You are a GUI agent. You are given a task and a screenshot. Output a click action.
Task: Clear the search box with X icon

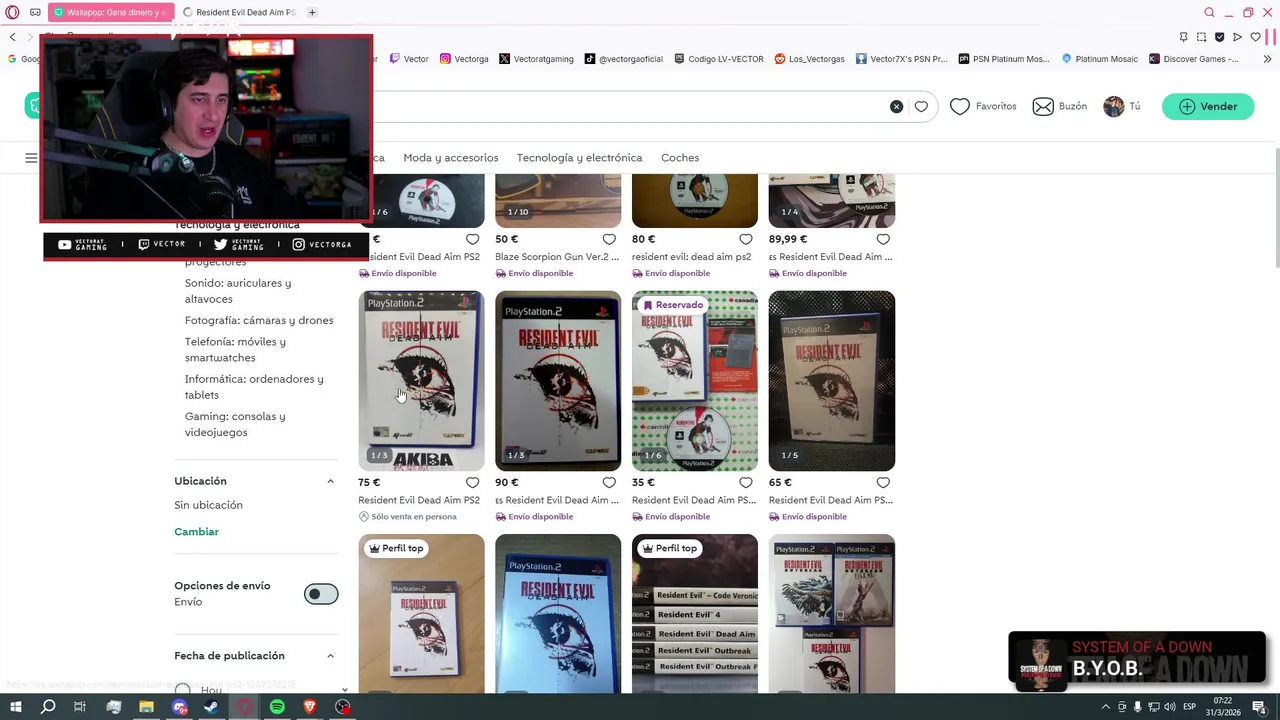pyautogui.click(x=896, y=106)
